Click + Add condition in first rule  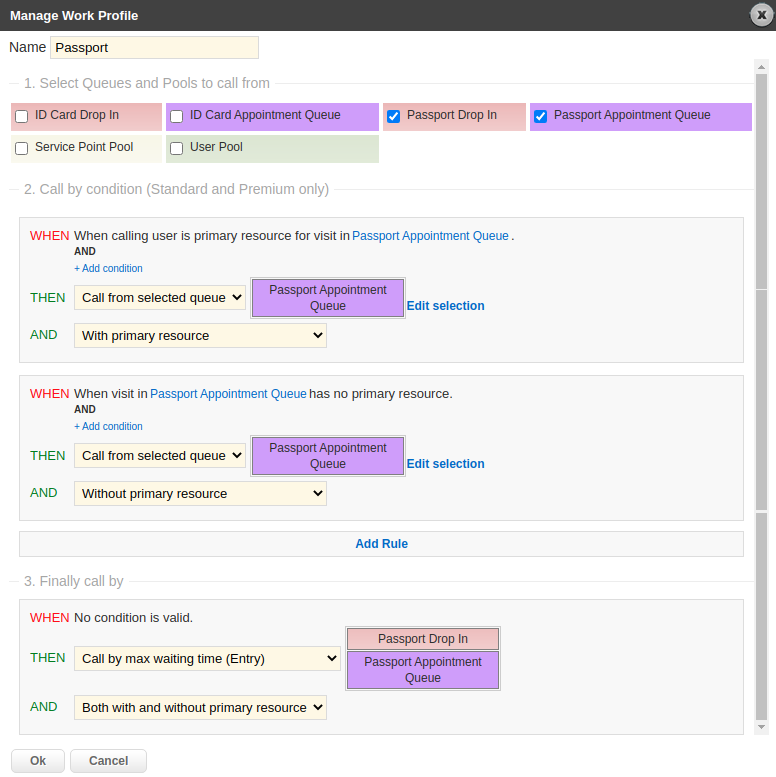108,269
